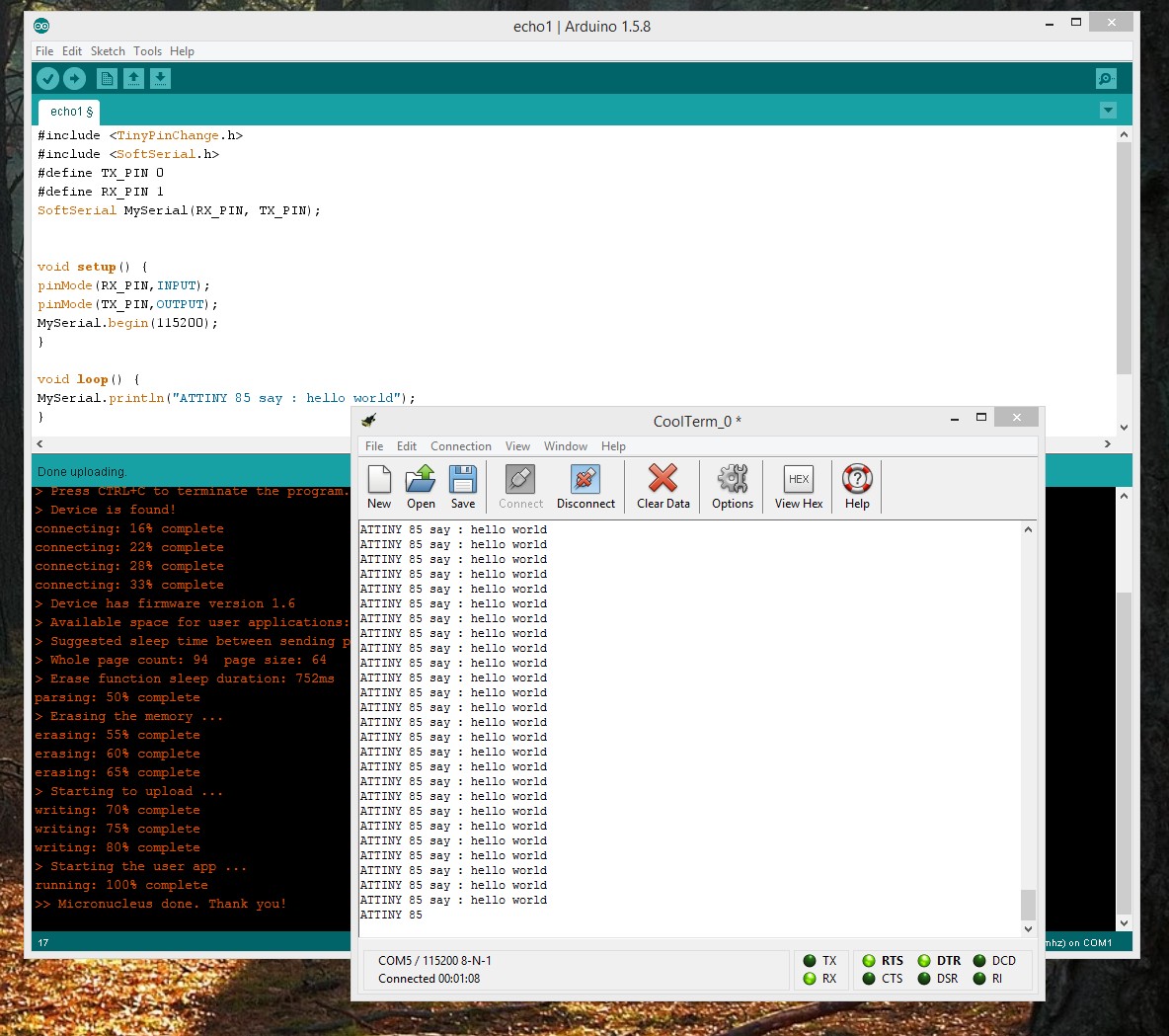Image resolution: width=1169 pixels, height=1036 pixels.
Task: Click the editor horizontal scroll-left arrow
Action: point(39,443)
